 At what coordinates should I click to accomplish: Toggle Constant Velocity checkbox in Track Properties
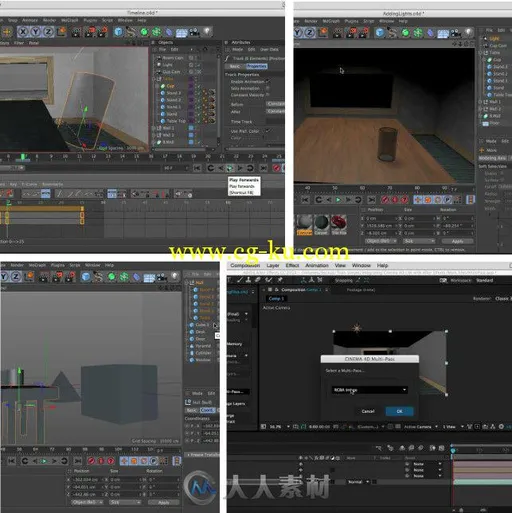pos(268,95)
